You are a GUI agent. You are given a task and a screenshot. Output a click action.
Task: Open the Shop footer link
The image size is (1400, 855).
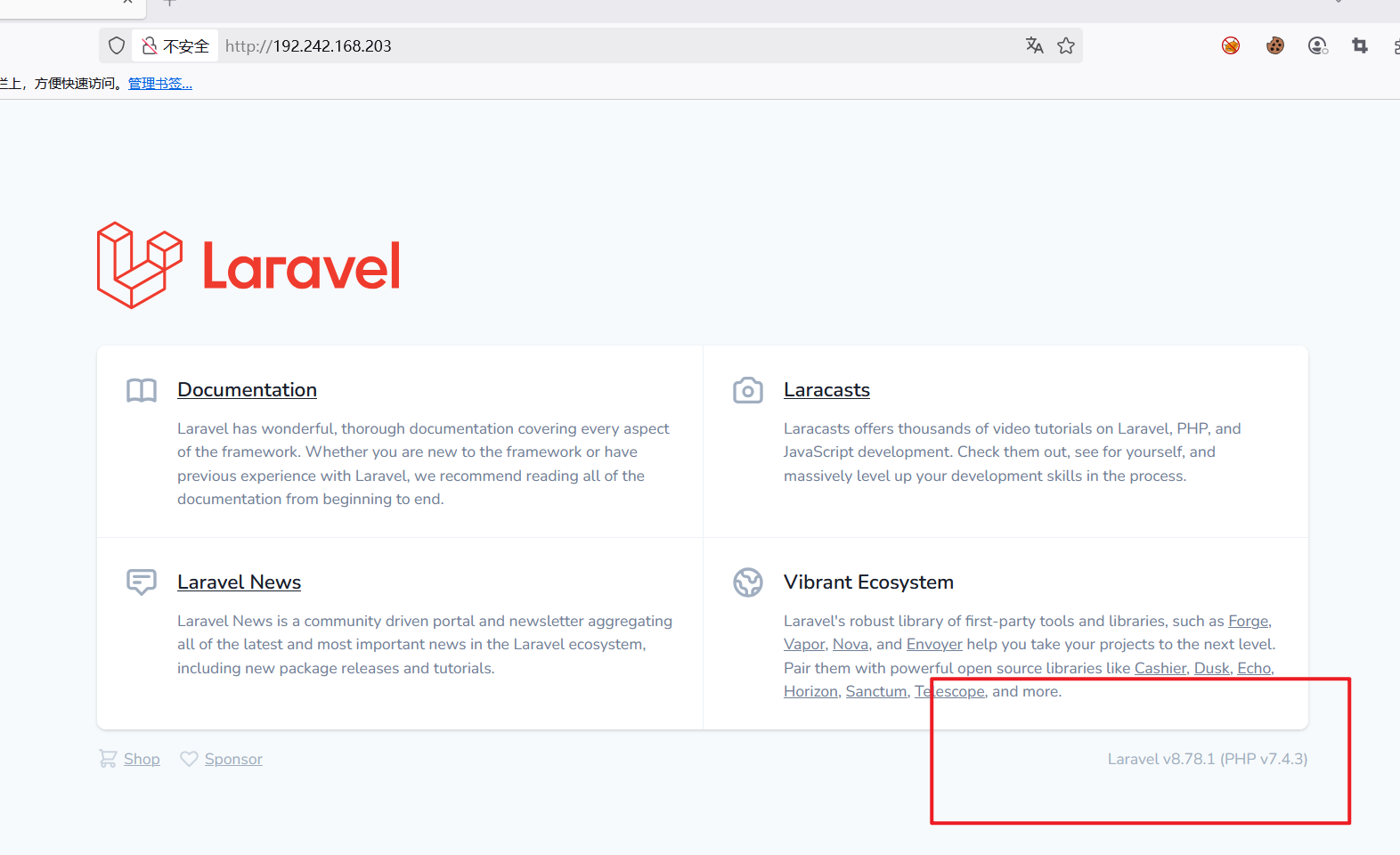(x=142, y=759)
